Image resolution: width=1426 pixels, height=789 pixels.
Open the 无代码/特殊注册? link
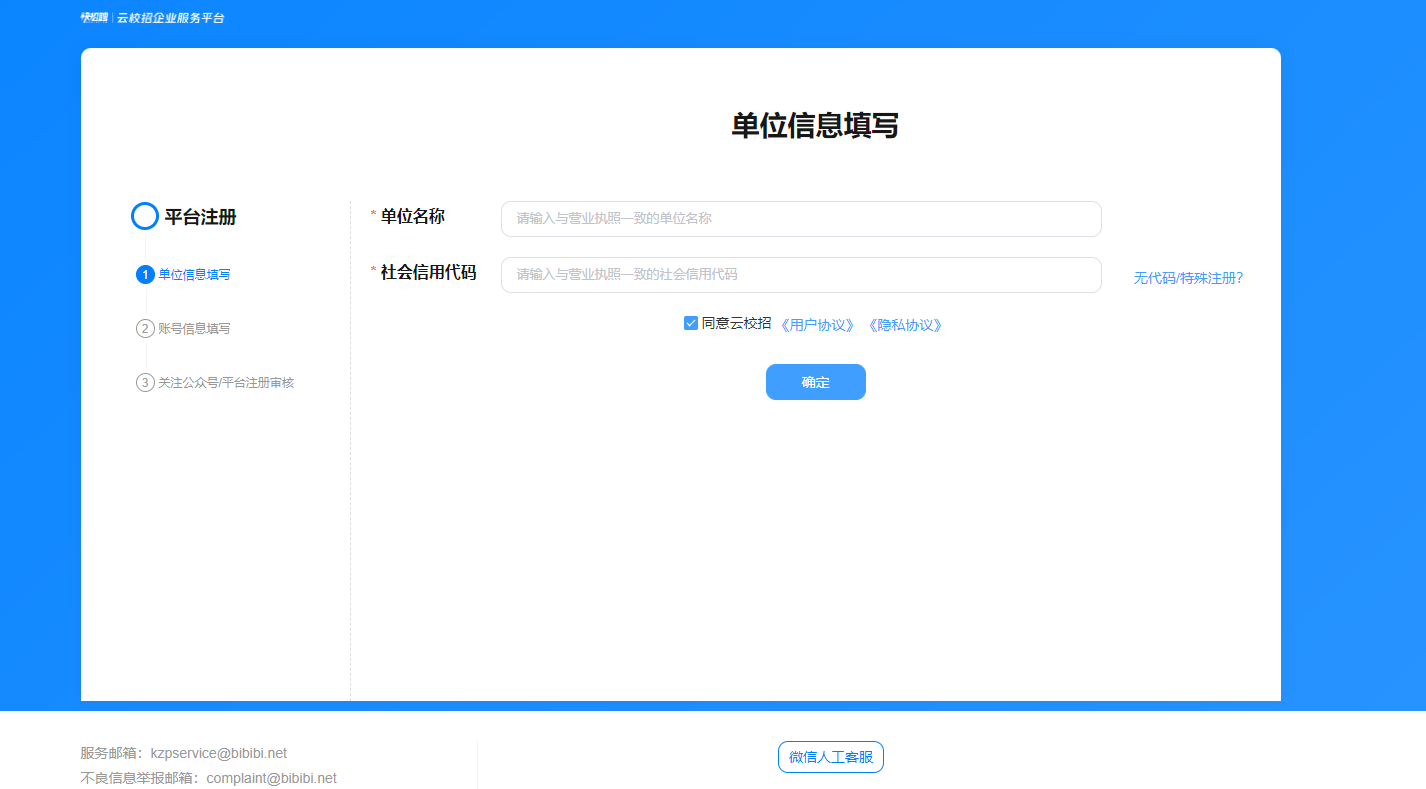point(1188,278)
